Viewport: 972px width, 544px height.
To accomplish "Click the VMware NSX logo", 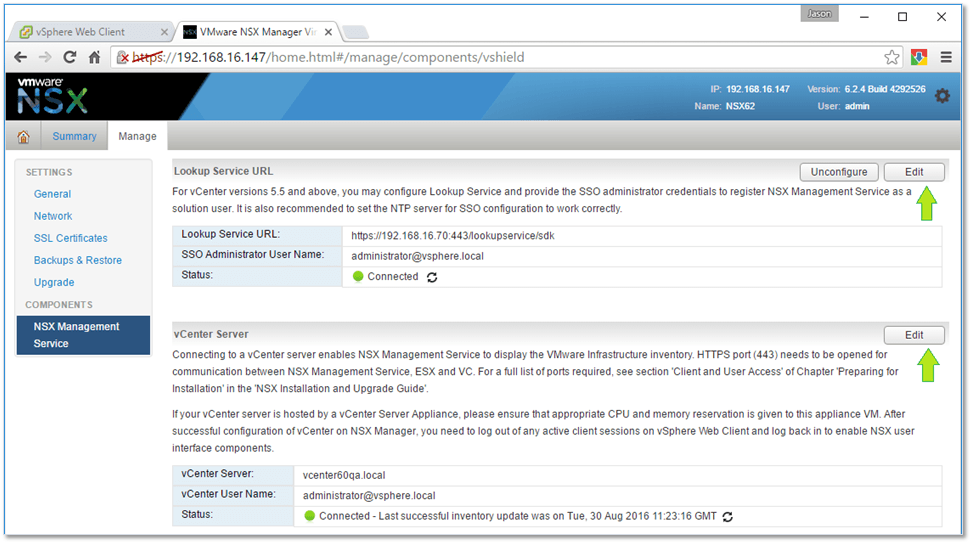I will pyautogui.click(x=52, y=97).
